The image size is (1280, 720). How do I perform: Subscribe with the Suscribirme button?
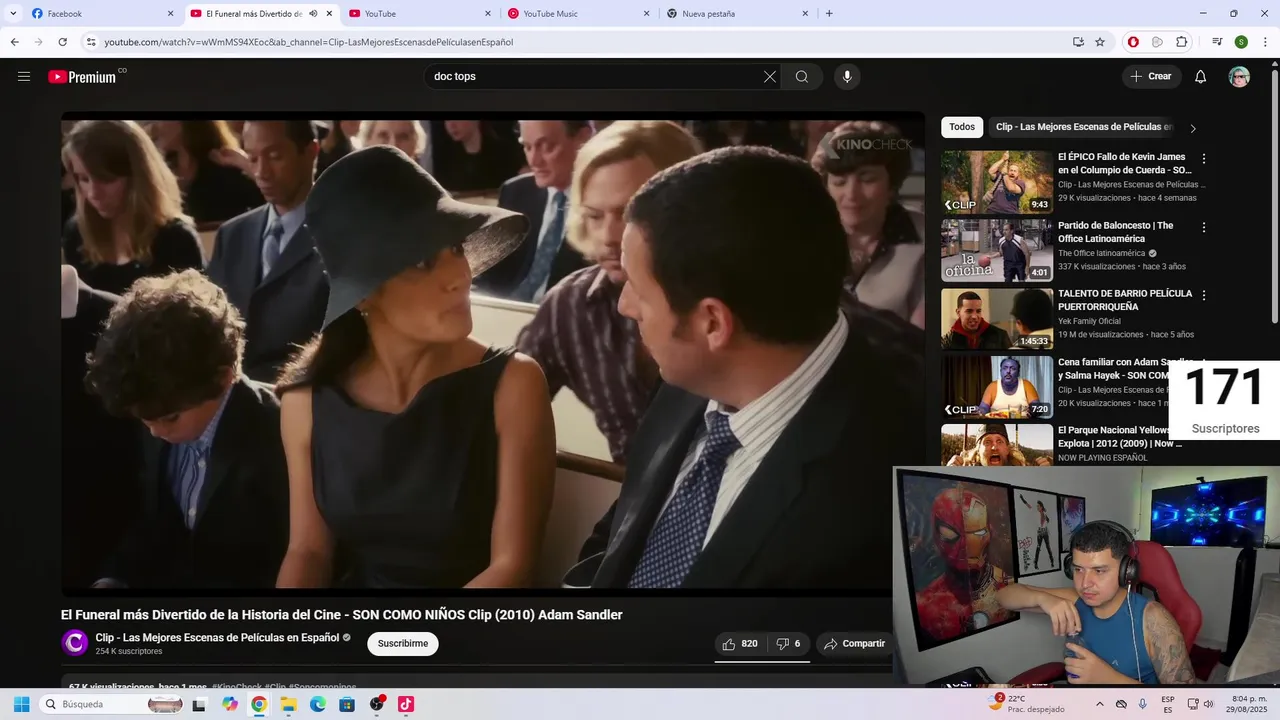[403, 644]
